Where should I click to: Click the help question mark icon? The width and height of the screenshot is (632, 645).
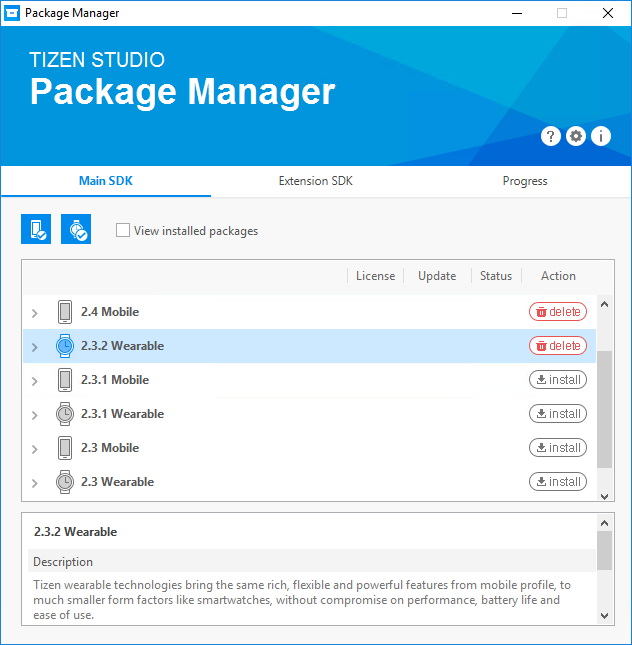pyautogui.click(x=551, y=137)
